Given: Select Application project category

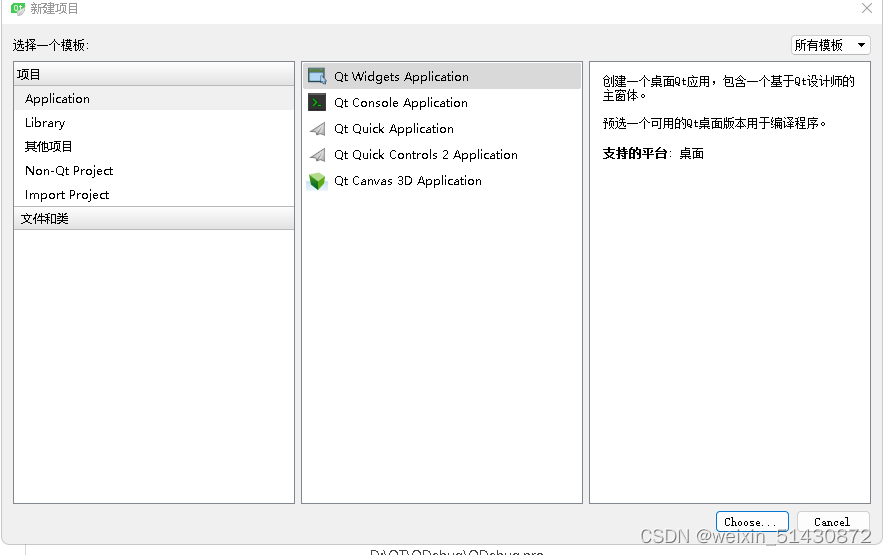Looking at the screenshot, I should coord(154,98).
